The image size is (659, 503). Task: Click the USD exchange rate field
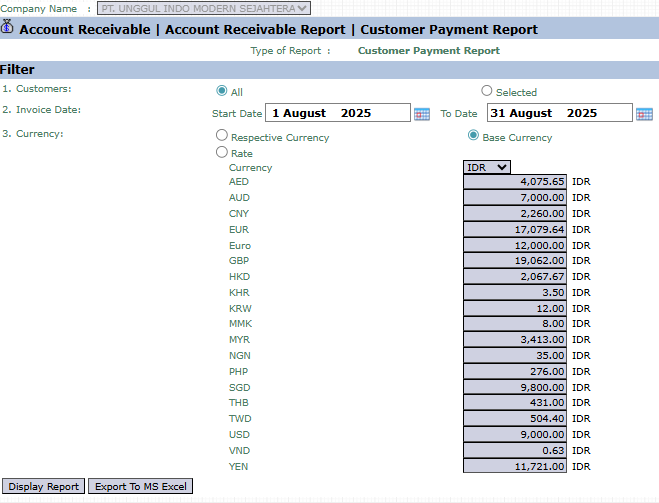515,435
